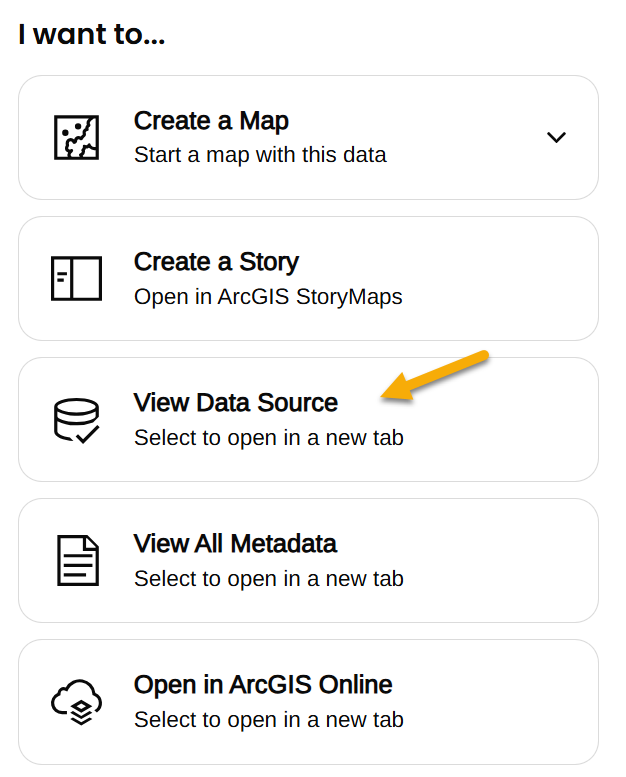The image size is (626, 777).
Task: Click the database checkmark icon
Action: (76, 420)
